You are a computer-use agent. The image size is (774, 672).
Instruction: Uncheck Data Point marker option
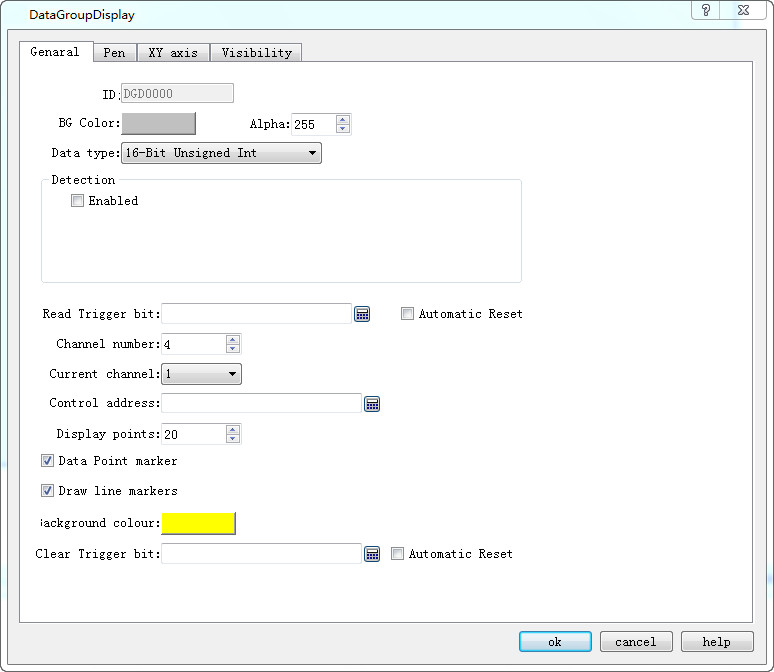click(47, 461)
